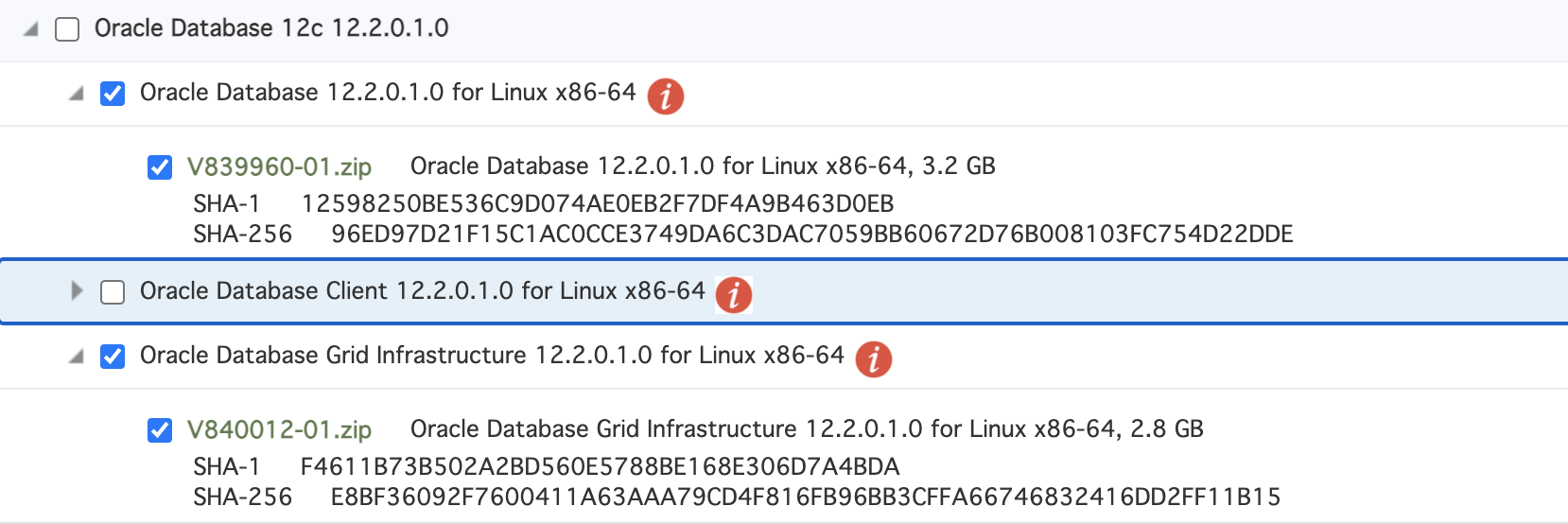Open info icon for Oracle Database Client row
1568x524 pixels.
point(734,294)
